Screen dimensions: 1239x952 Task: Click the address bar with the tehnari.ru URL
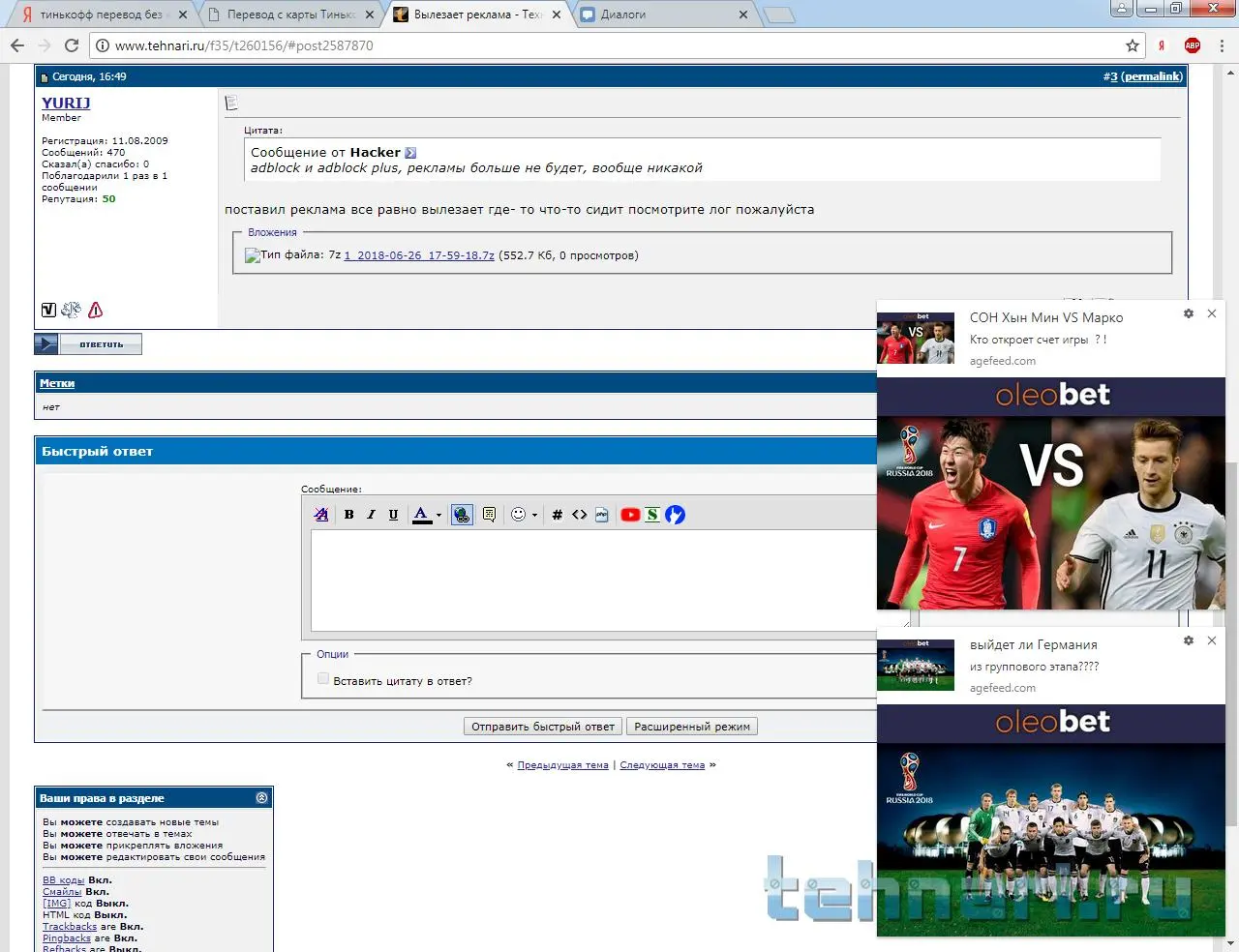616,45
